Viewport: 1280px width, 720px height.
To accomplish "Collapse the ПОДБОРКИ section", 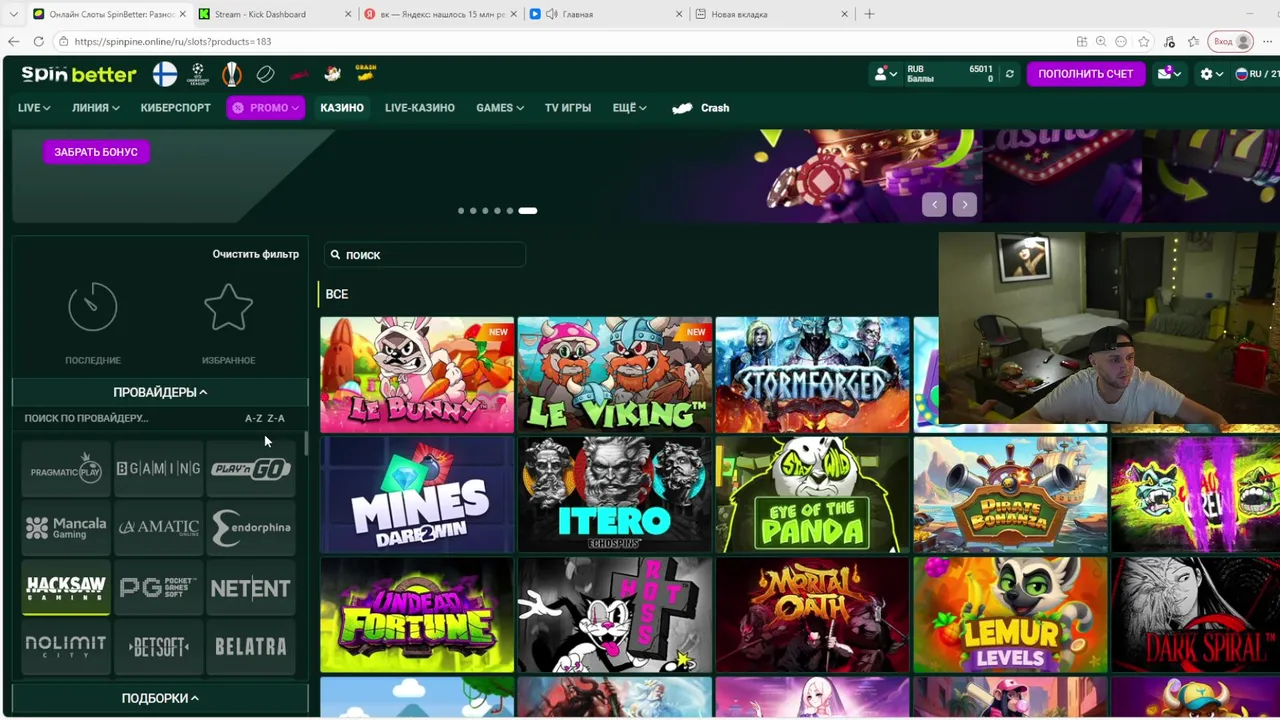I will [160, 698].
